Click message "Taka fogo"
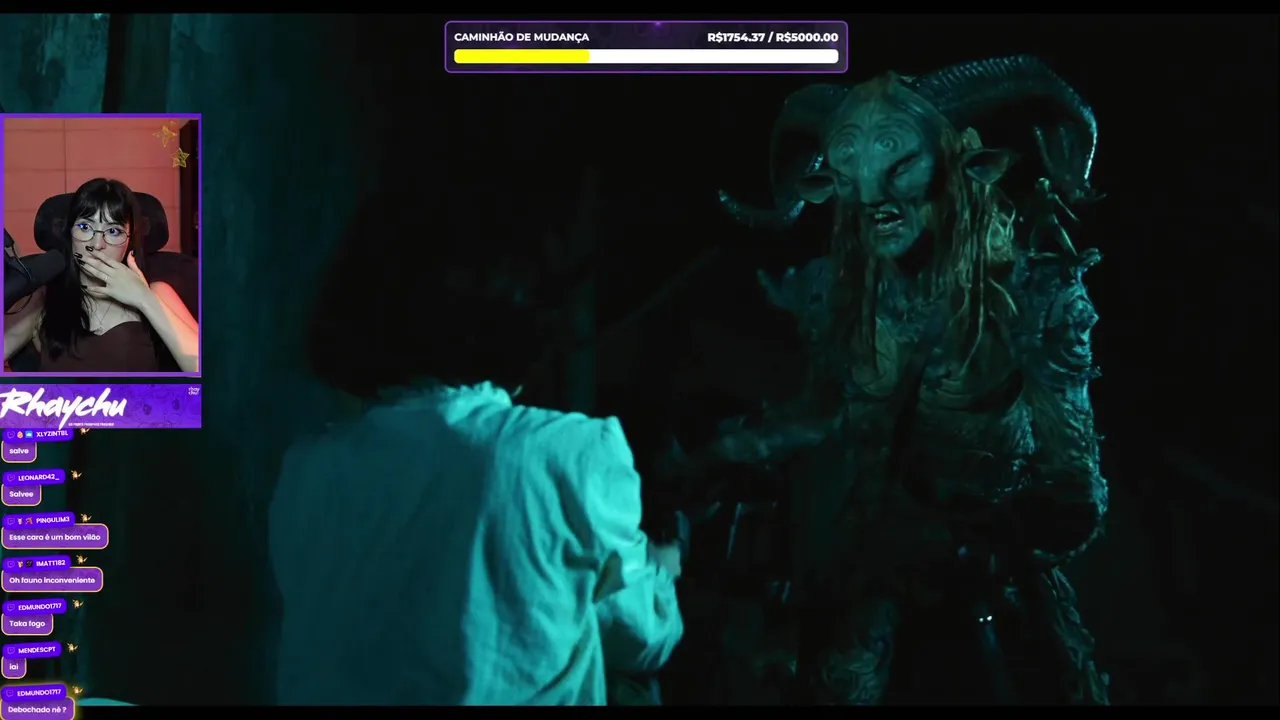The width and height of the screenshot is (1280, 720). pyautogui.click(x=27, y=623)
